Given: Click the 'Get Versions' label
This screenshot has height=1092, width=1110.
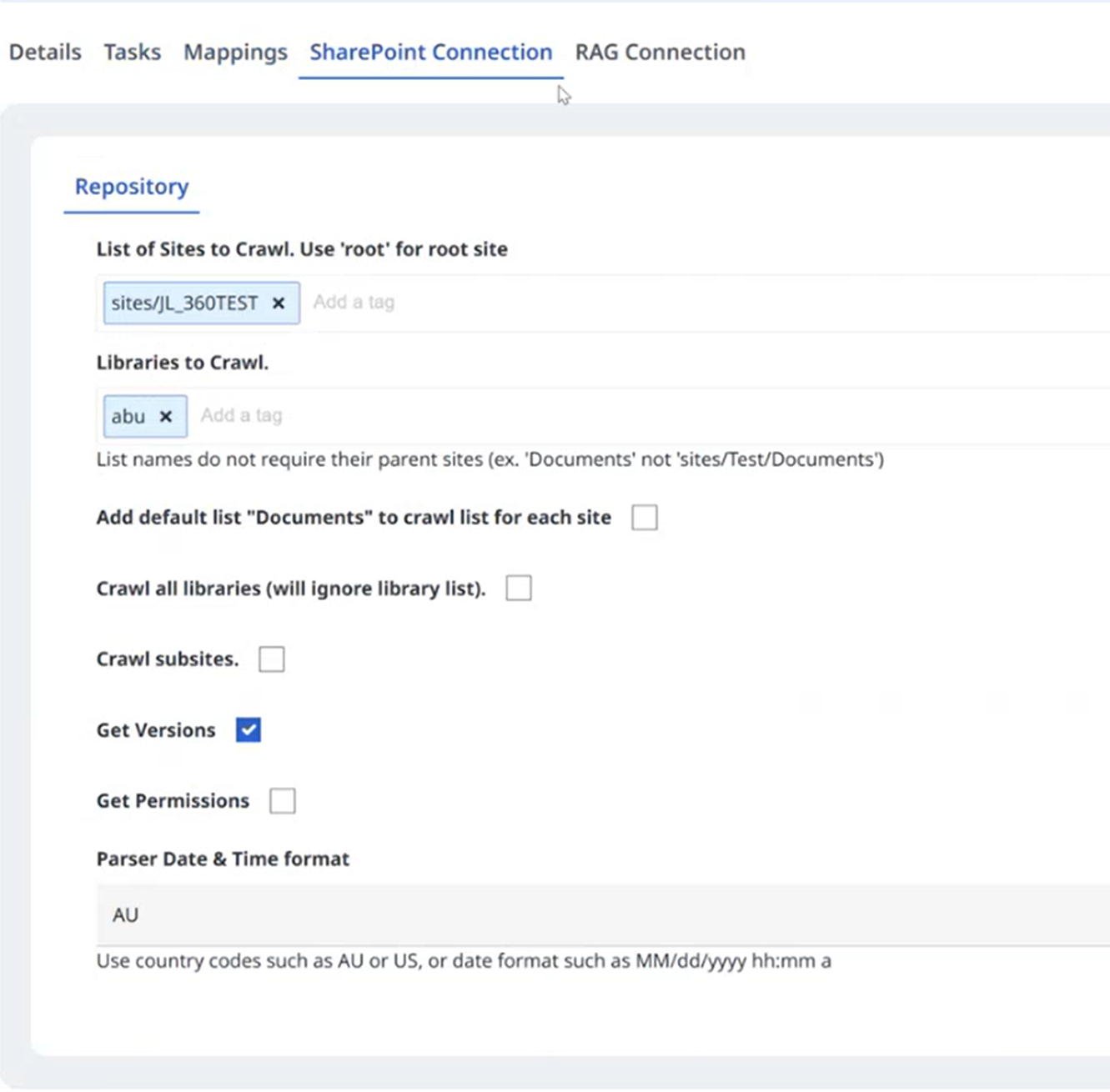Looking at the screenshot, I should coord(156,730).
